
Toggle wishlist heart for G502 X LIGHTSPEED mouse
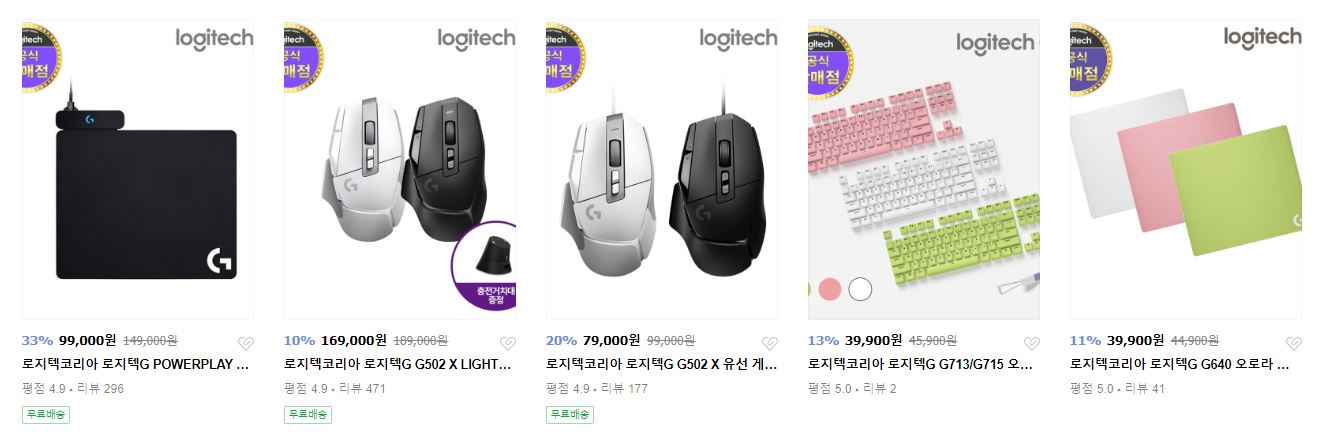(507, 343)
